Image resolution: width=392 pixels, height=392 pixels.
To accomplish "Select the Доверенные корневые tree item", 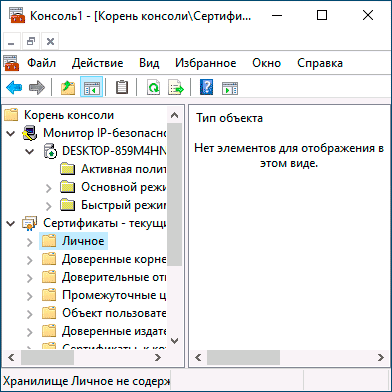I will coord(114,259).
